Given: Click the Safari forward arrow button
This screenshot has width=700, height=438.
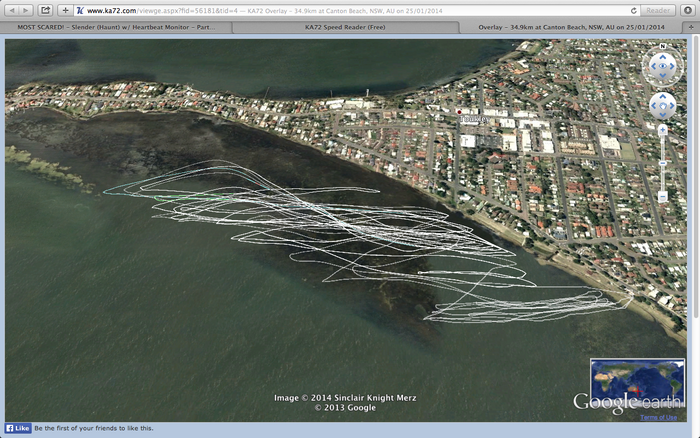Looking at the screenshot, I should pos(26,10).
